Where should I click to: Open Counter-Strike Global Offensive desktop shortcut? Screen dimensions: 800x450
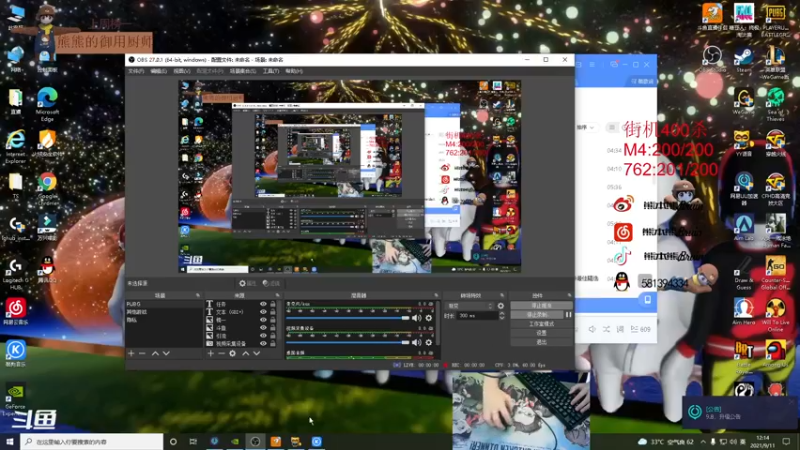click(775, 272)
